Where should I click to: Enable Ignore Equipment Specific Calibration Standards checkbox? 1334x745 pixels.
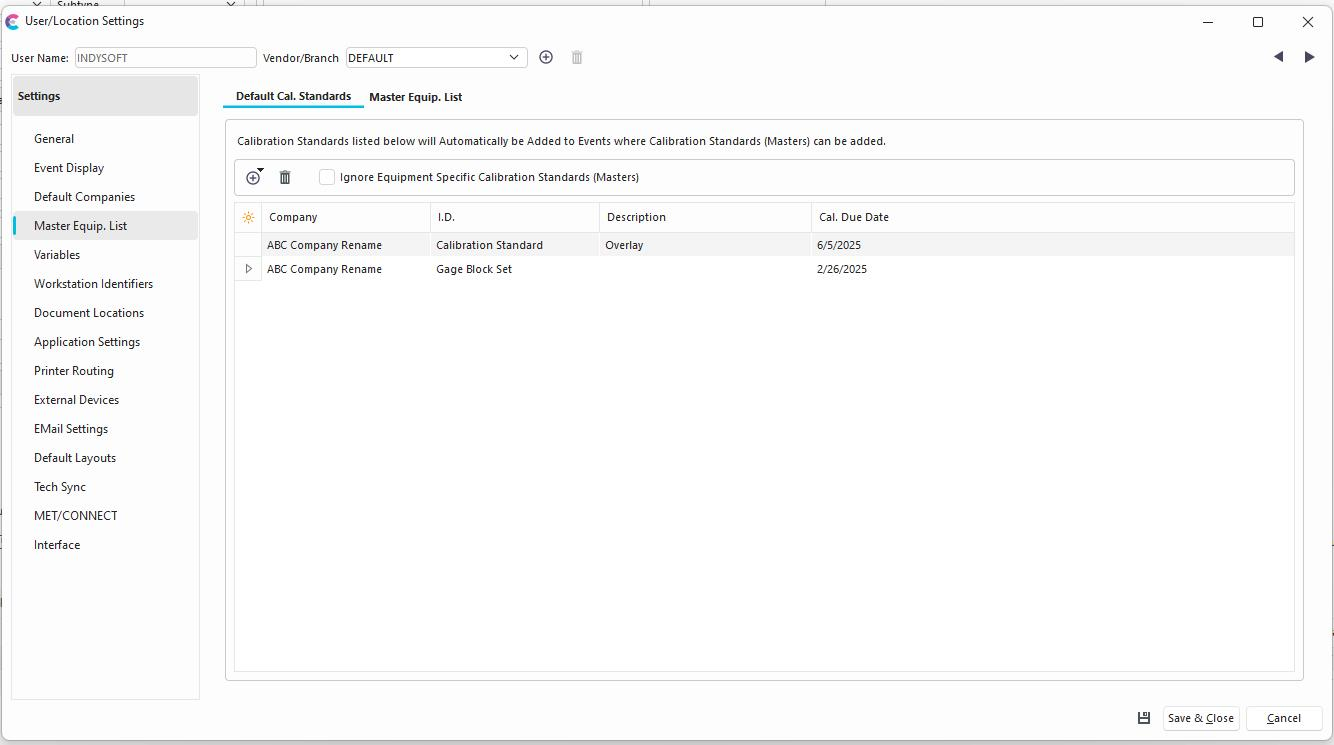pyautogui.click(x=327, y=178)
